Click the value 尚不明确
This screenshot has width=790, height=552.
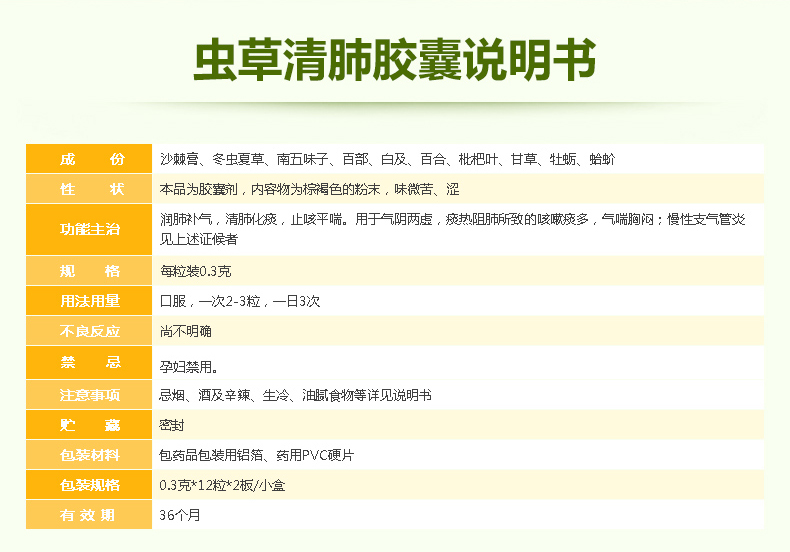185,331
